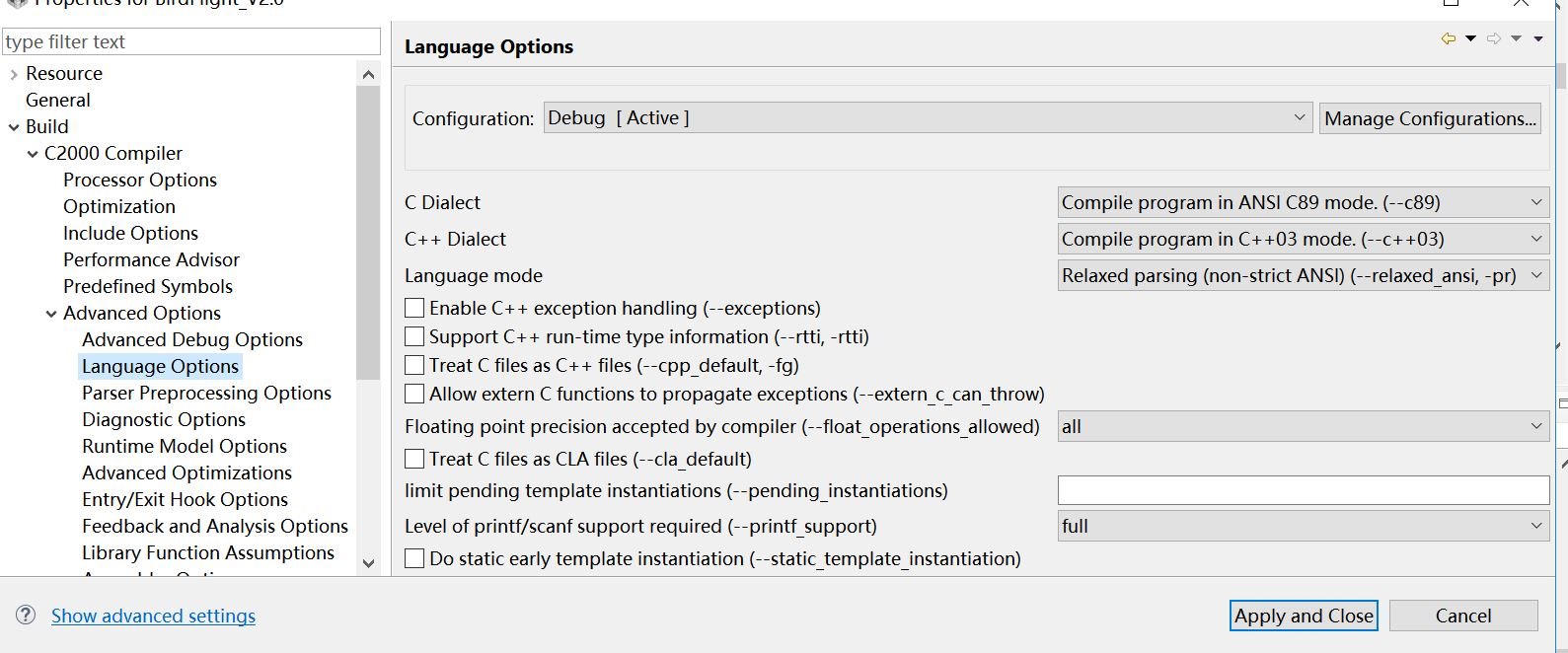Screen dimensions: 1568x653
Task: Collapse the Advanced Options tree node
Action: point(51,314)
